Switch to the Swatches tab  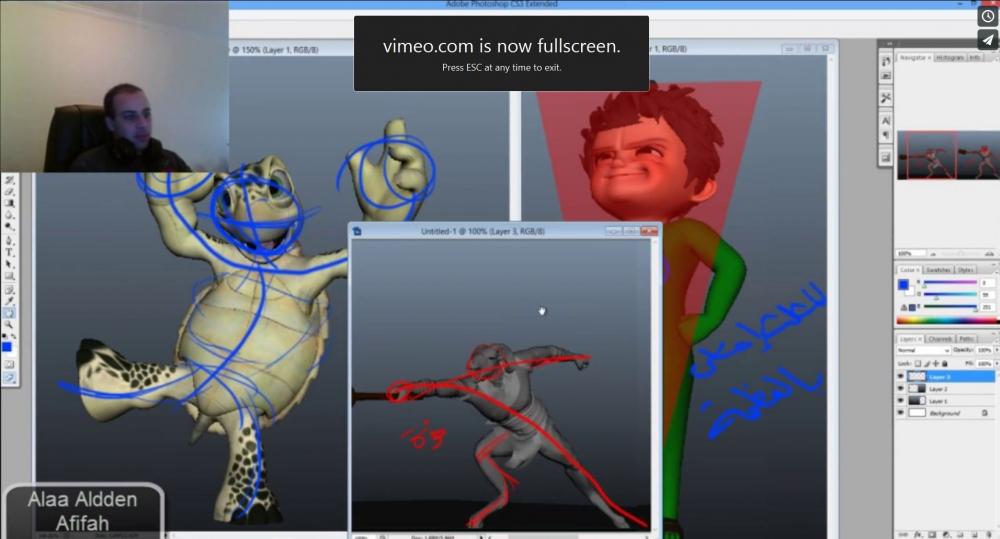click(938, 270)
